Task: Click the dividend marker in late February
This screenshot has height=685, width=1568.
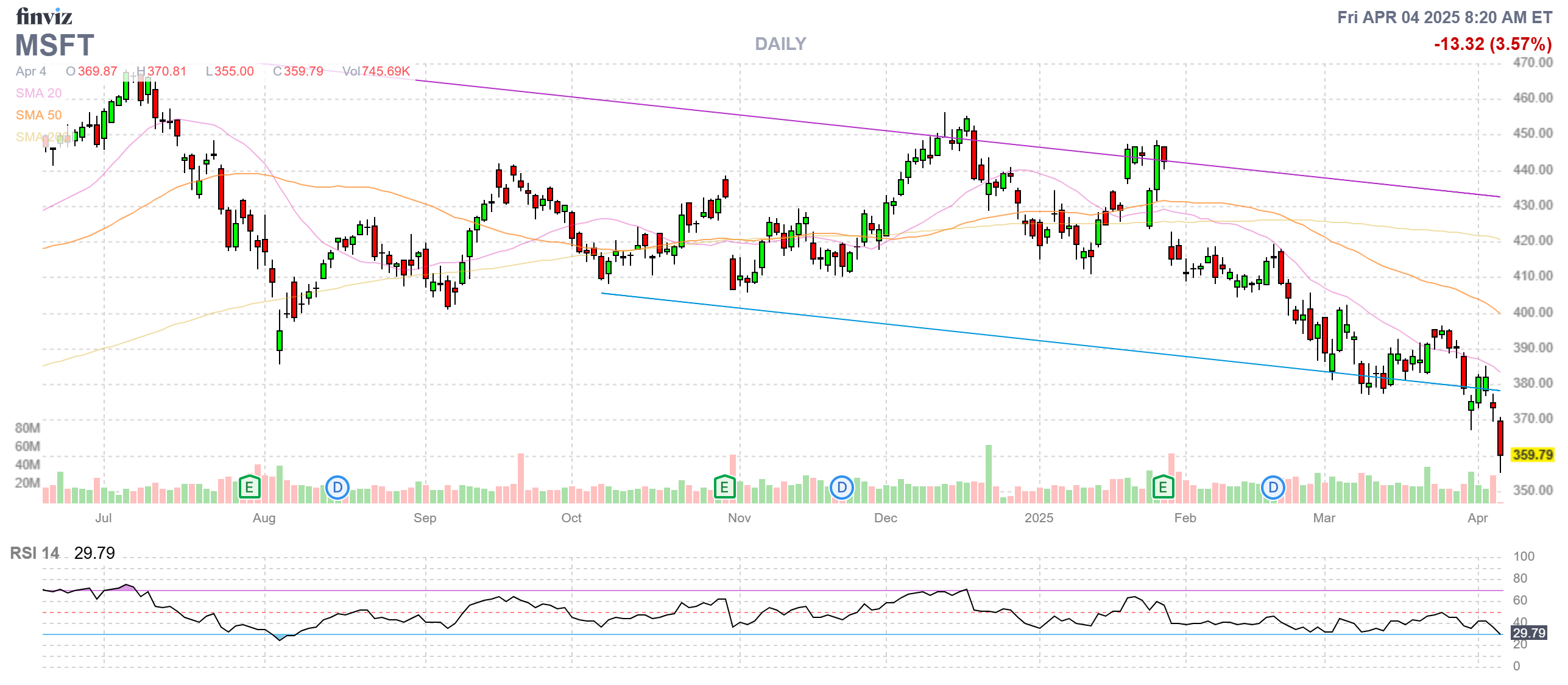Action: [x=1273, y=488]
